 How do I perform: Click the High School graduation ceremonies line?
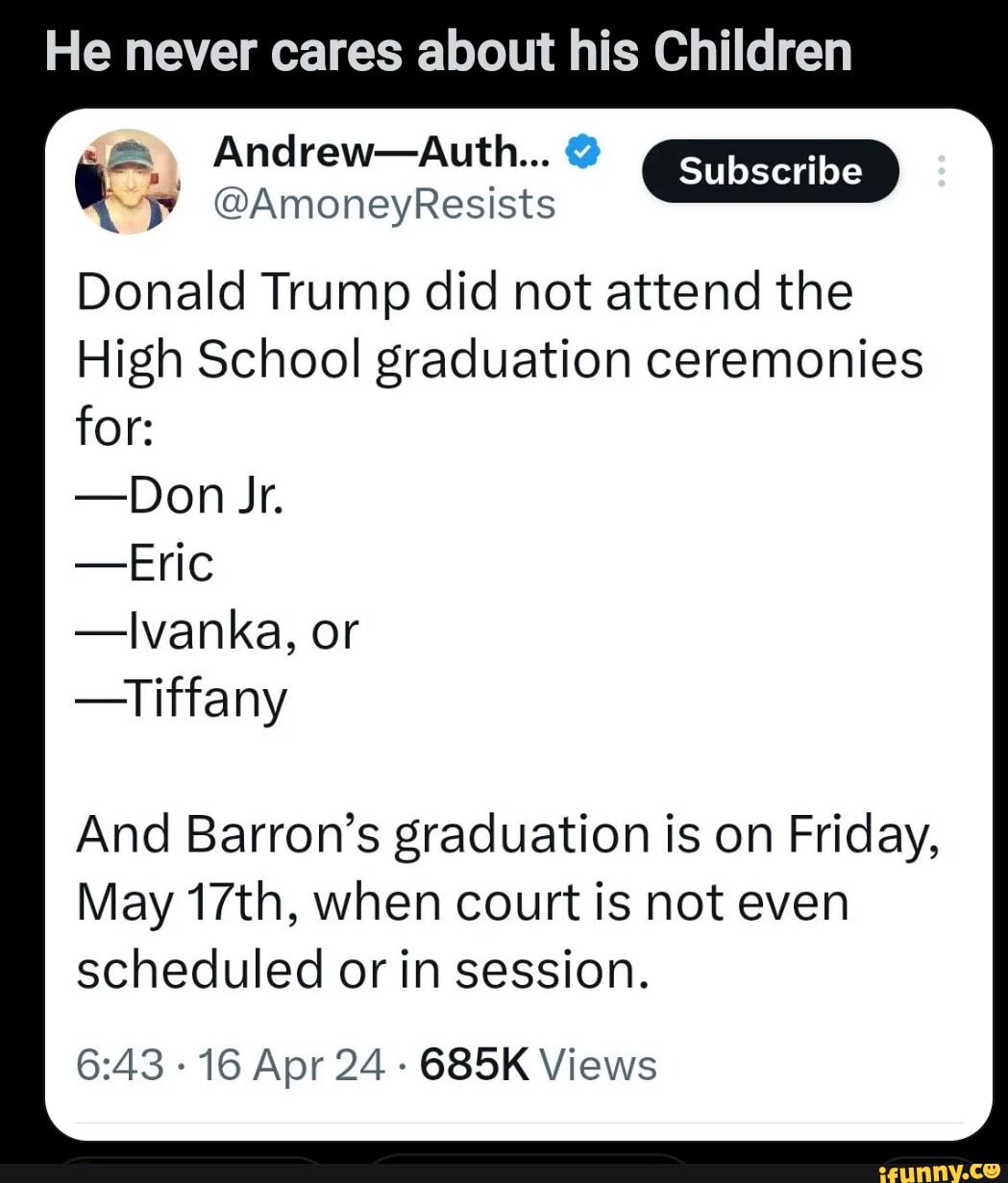click(500, 360)
